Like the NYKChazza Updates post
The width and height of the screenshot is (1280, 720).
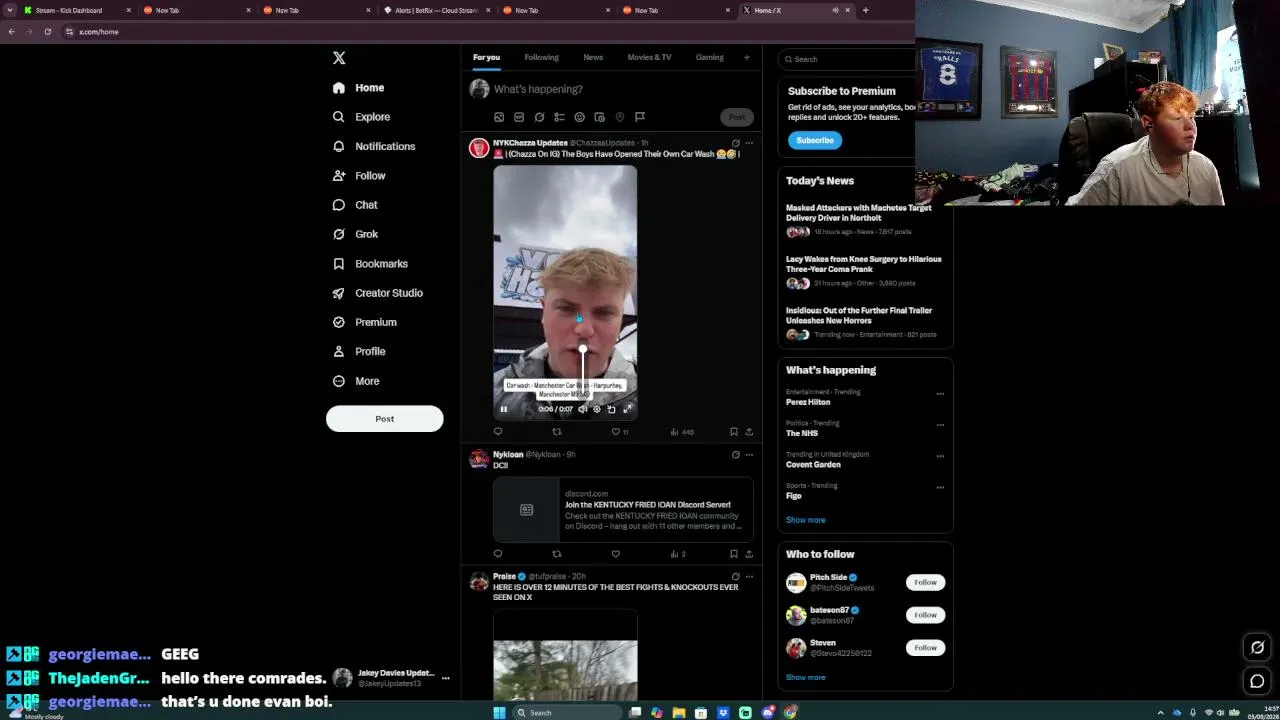tap(616, 432)
